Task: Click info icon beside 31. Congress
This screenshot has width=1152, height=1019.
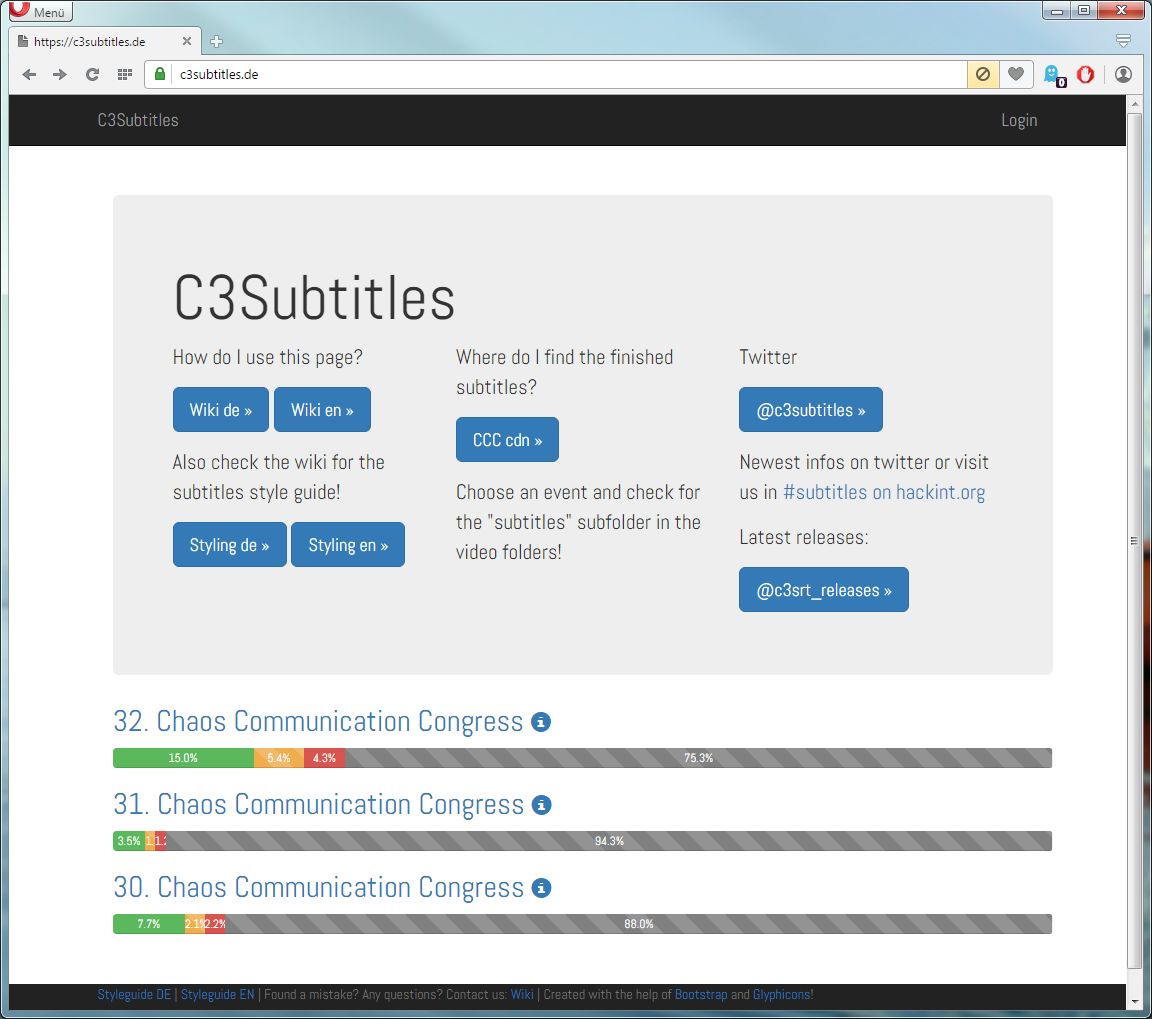Action: [x=541, y=805]
